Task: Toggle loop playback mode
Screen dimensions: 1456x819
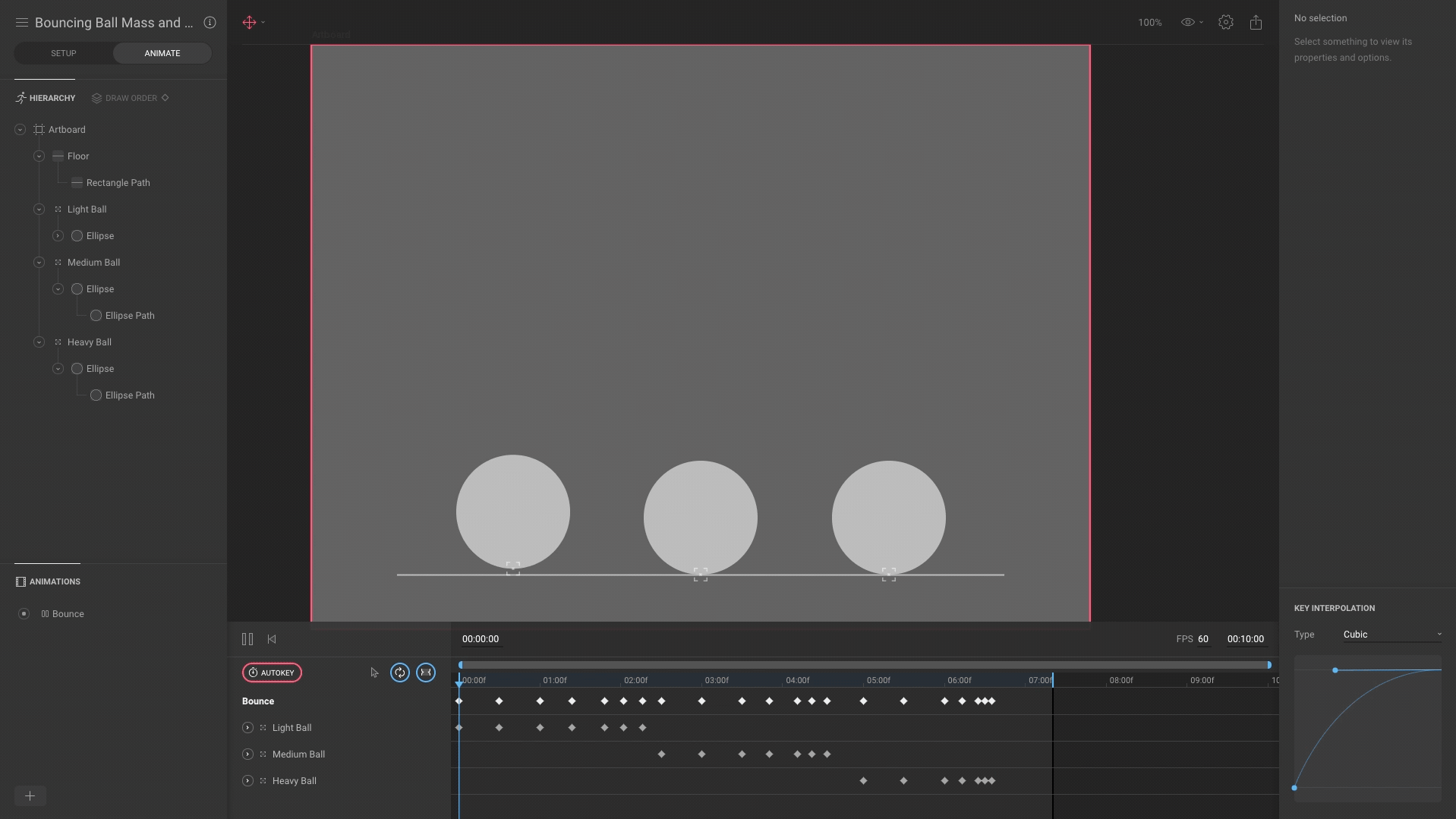Action: pos(400,673)
